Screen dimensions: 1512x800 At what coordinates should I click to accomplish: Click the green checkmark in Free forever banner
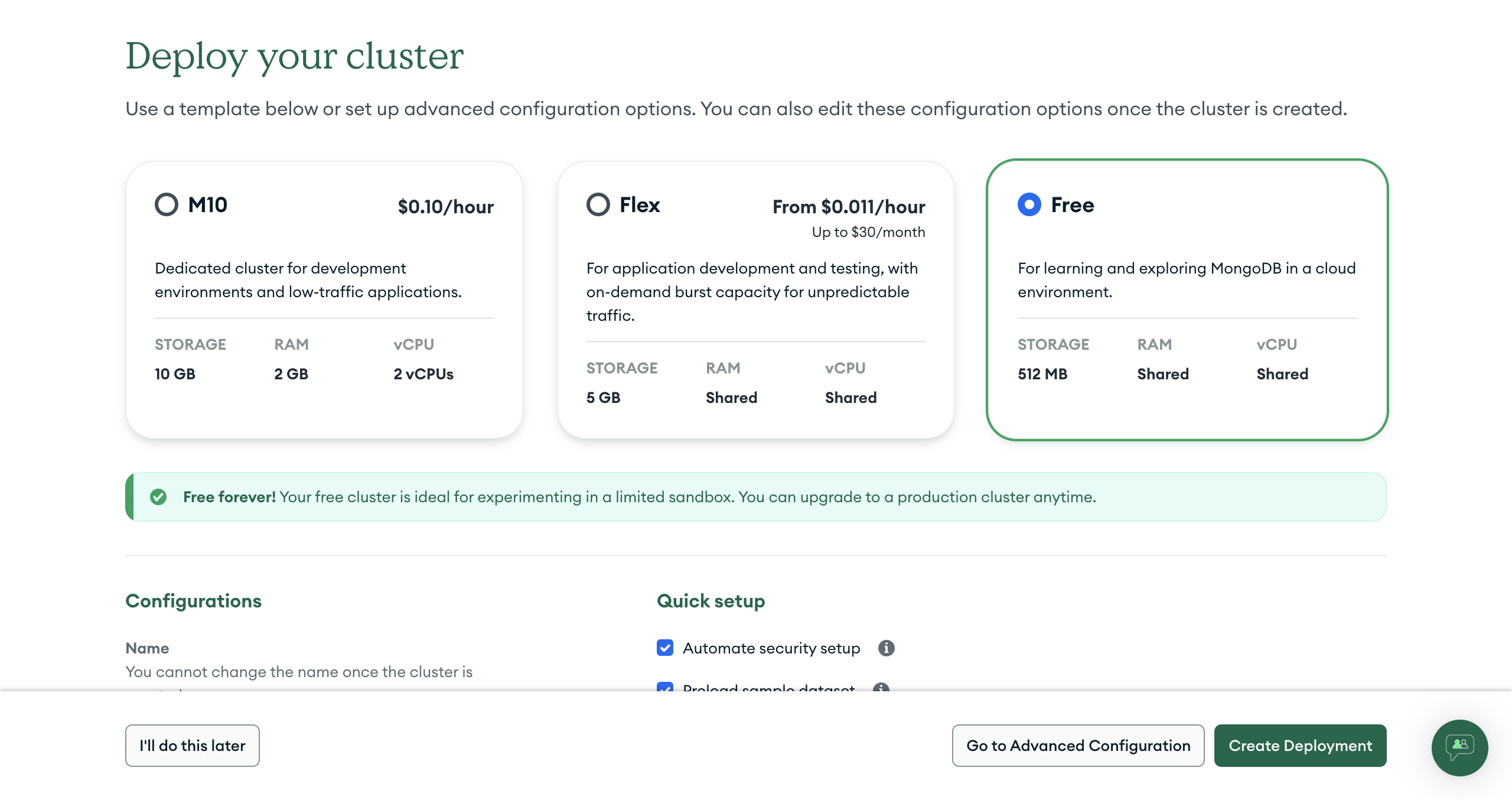(x=158, y=497)
